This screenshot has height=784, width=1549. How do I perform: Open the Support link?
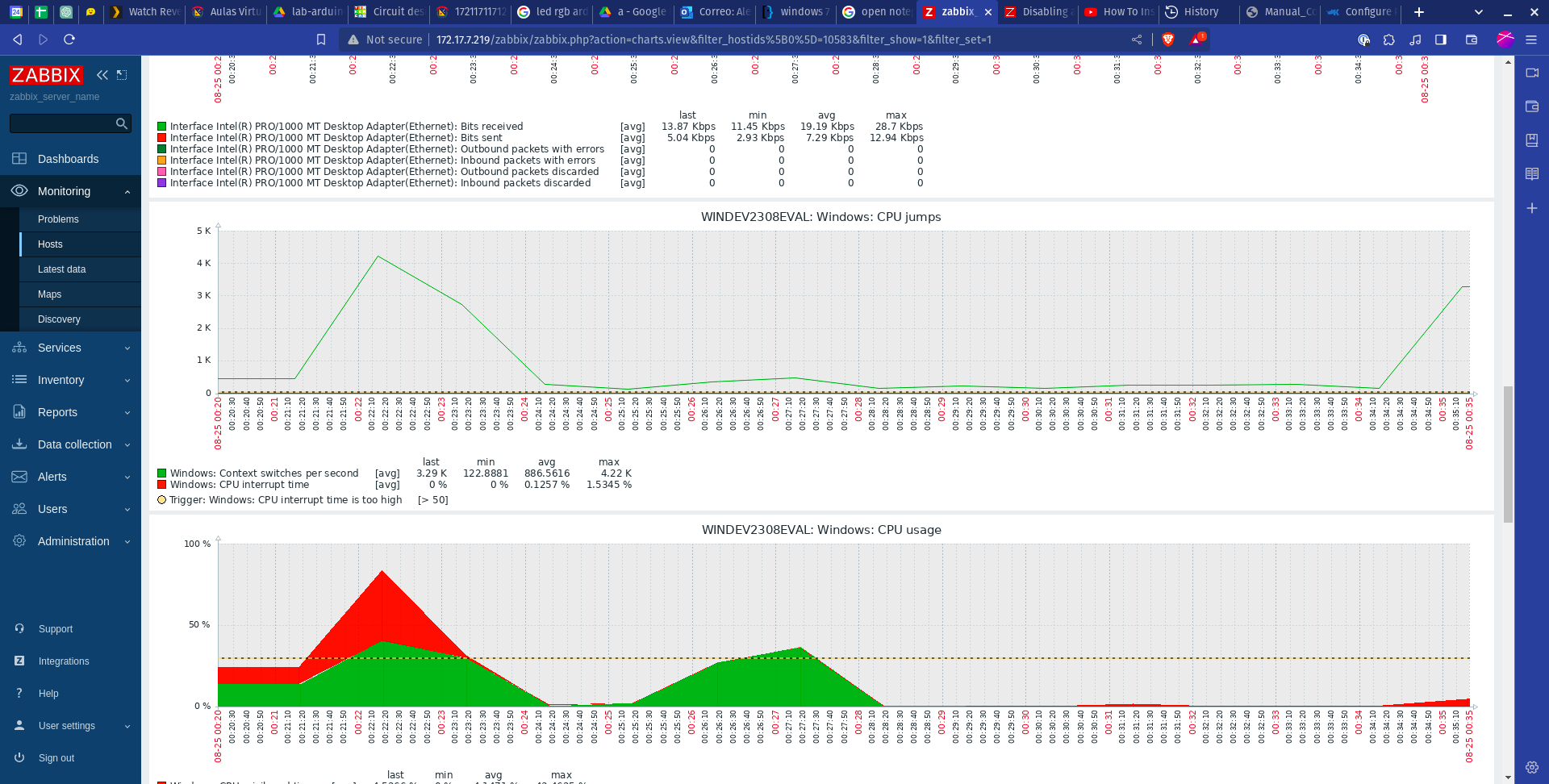click(x=56, y=629)
